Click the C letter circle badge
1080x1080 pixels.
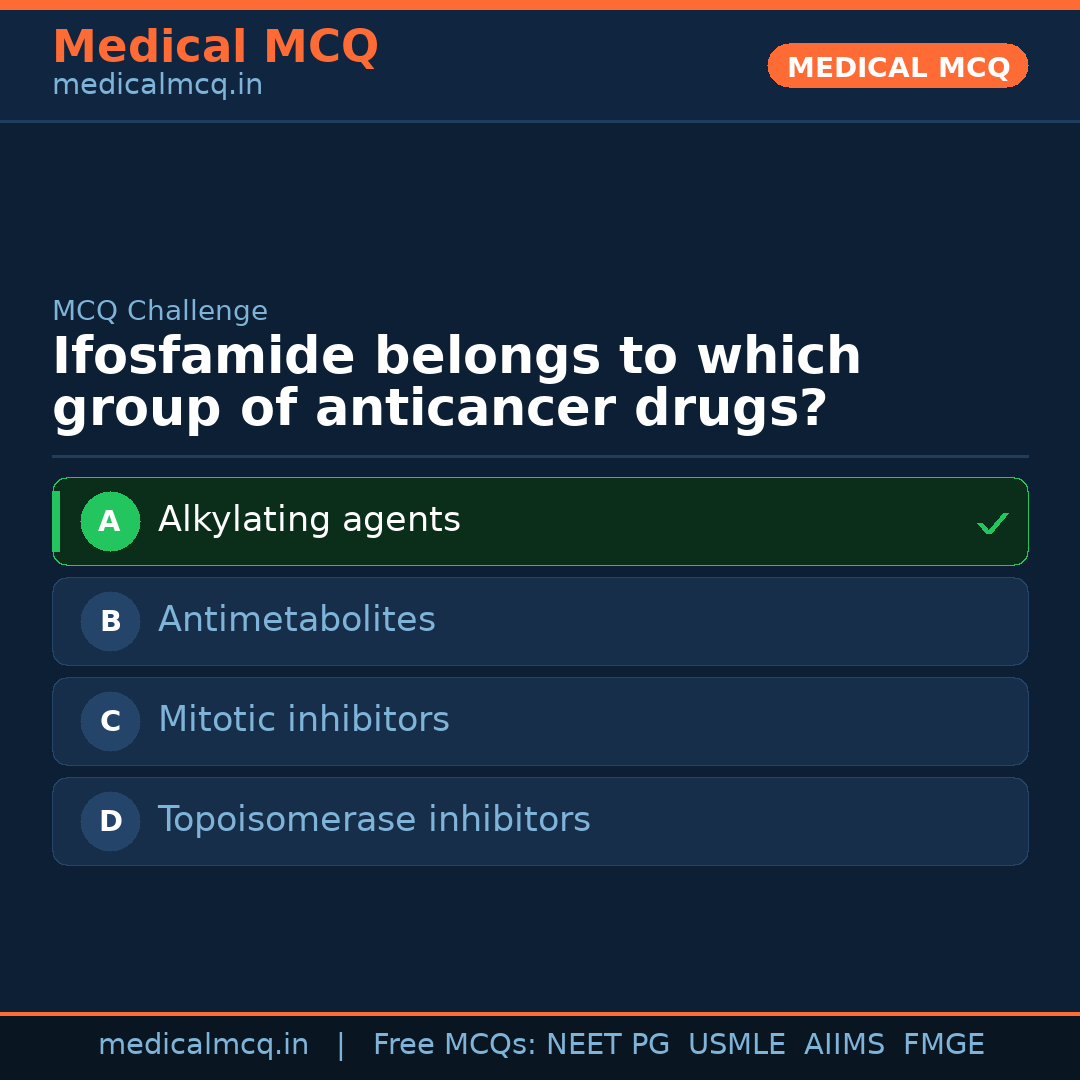(110, 721)
